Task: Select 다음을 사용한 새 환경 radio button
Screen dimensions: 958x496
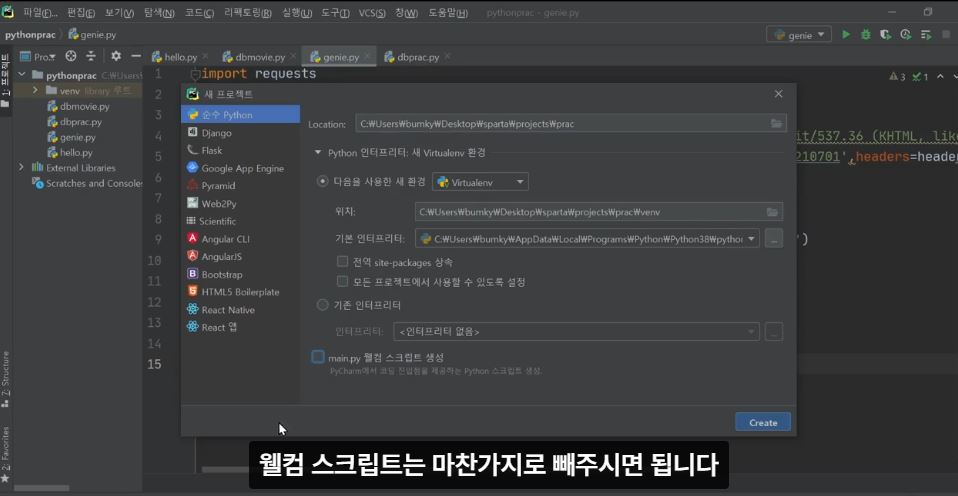Action: tap(323, 181)
